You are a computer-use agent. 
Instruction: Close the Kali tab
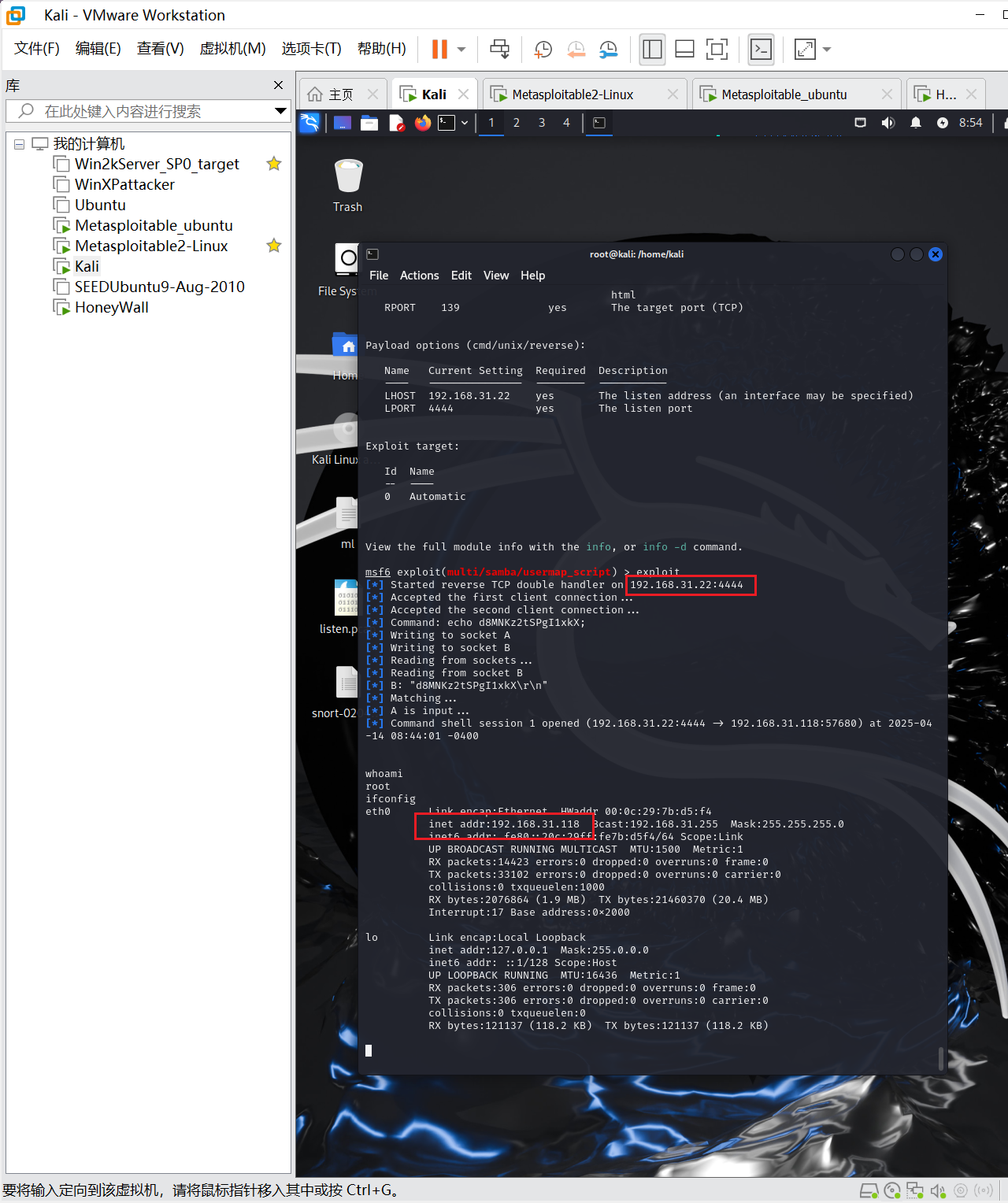464,94
